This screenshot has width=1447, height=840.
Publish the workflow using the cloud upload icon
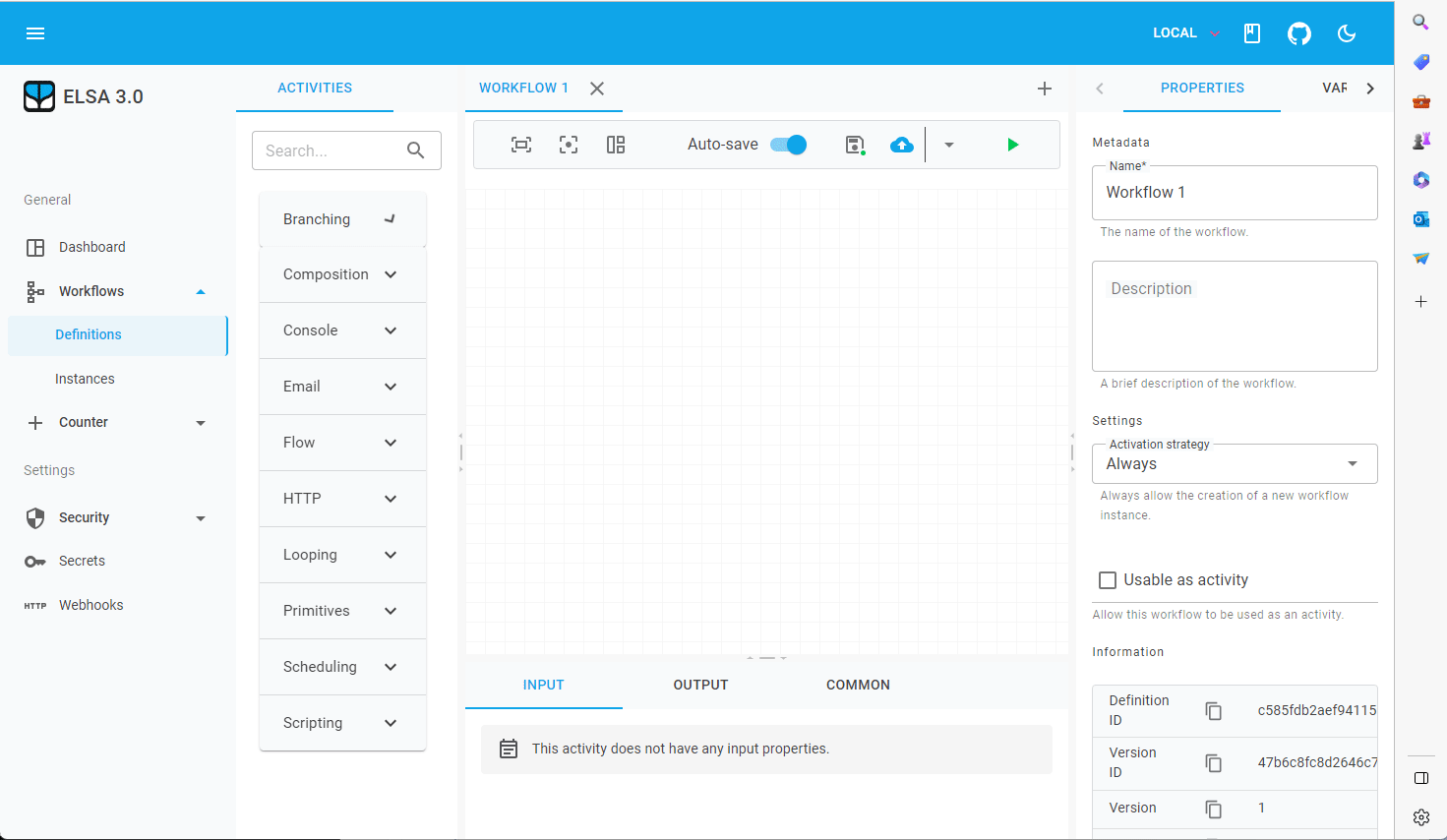[x=901, y=145]
